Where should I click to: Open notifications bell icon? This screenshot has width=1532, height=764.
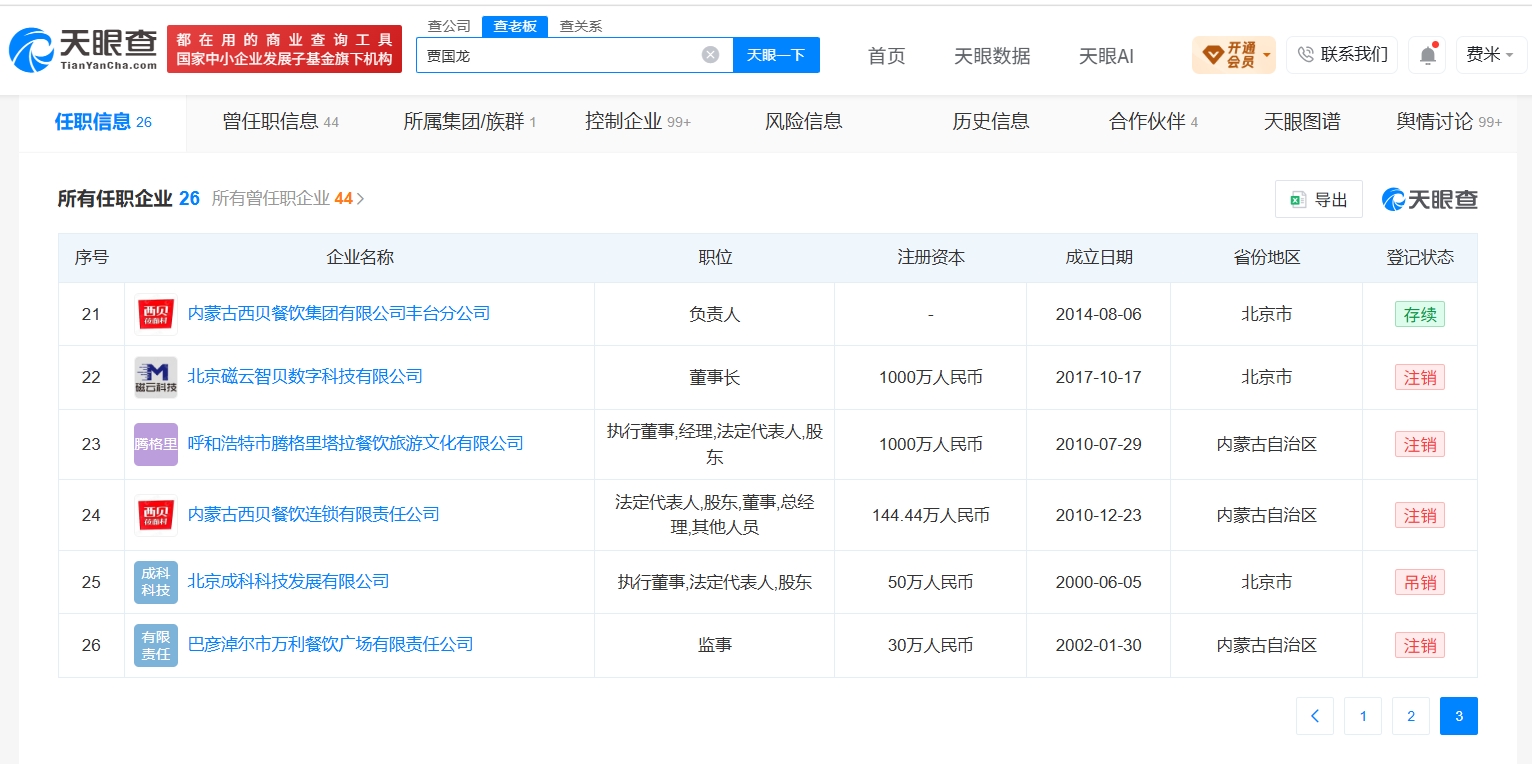[x=1427, y=55]
